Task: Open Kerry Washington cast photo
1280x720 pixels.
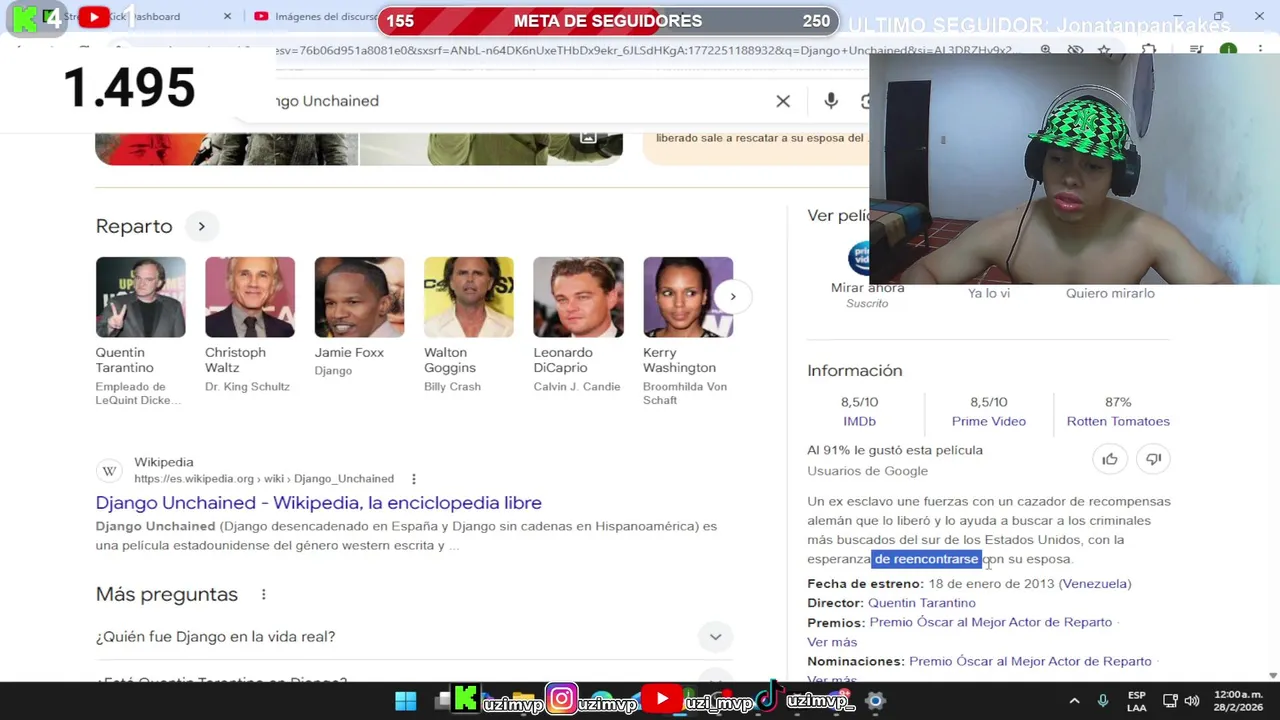Action: [688, 297]
